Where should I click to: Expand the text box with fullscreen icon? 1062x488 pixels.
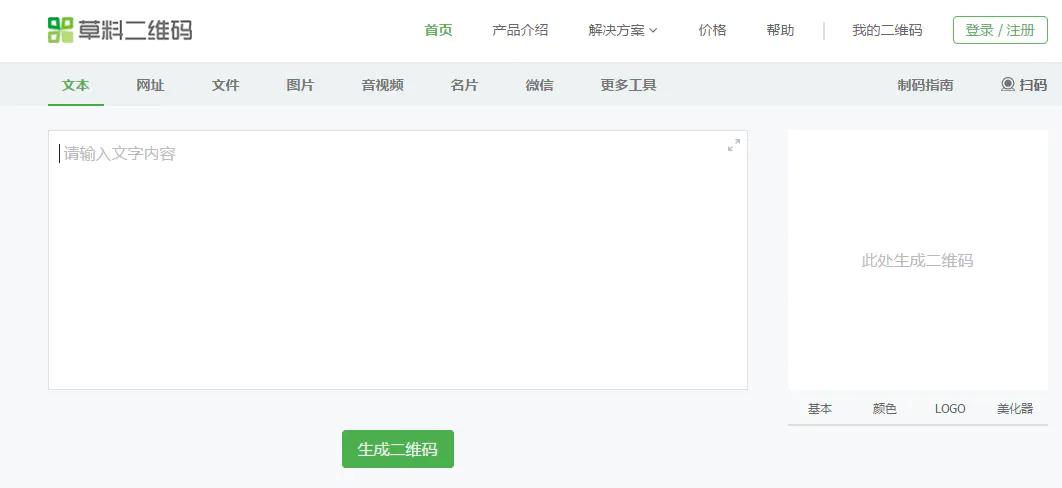[x=734, y=145]
